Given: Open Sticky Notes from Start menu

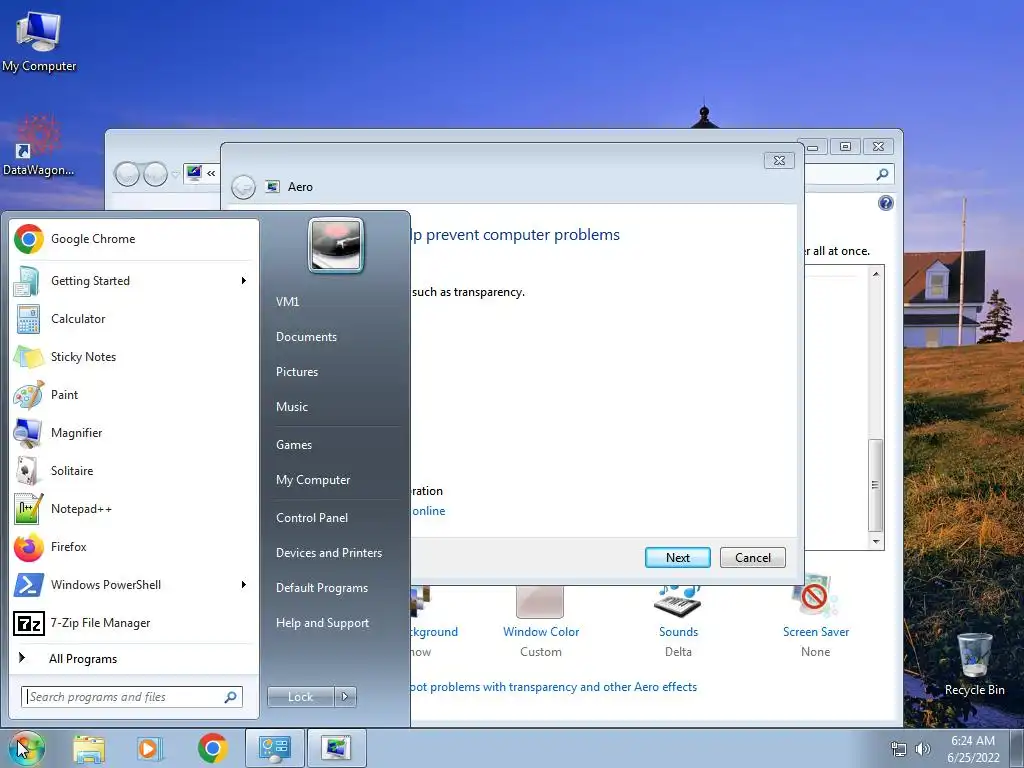Looking at the screenshot, I should [134, 357].
